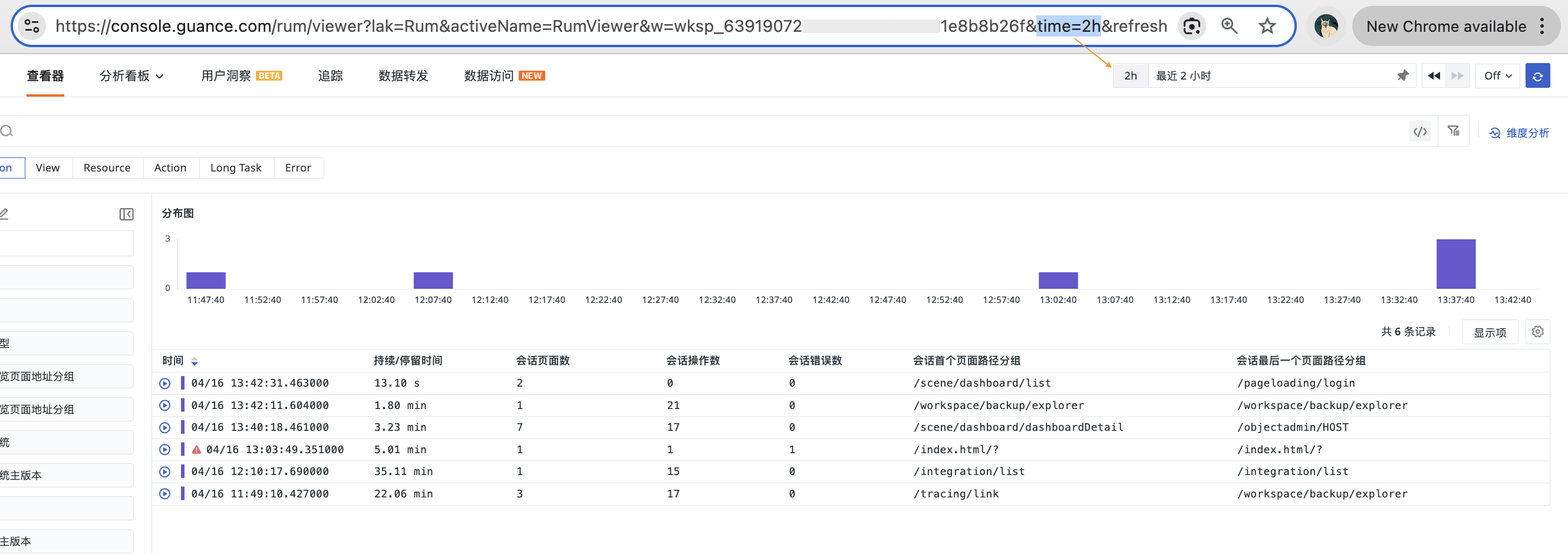Sort table by 时间 column

coord(194,361)
